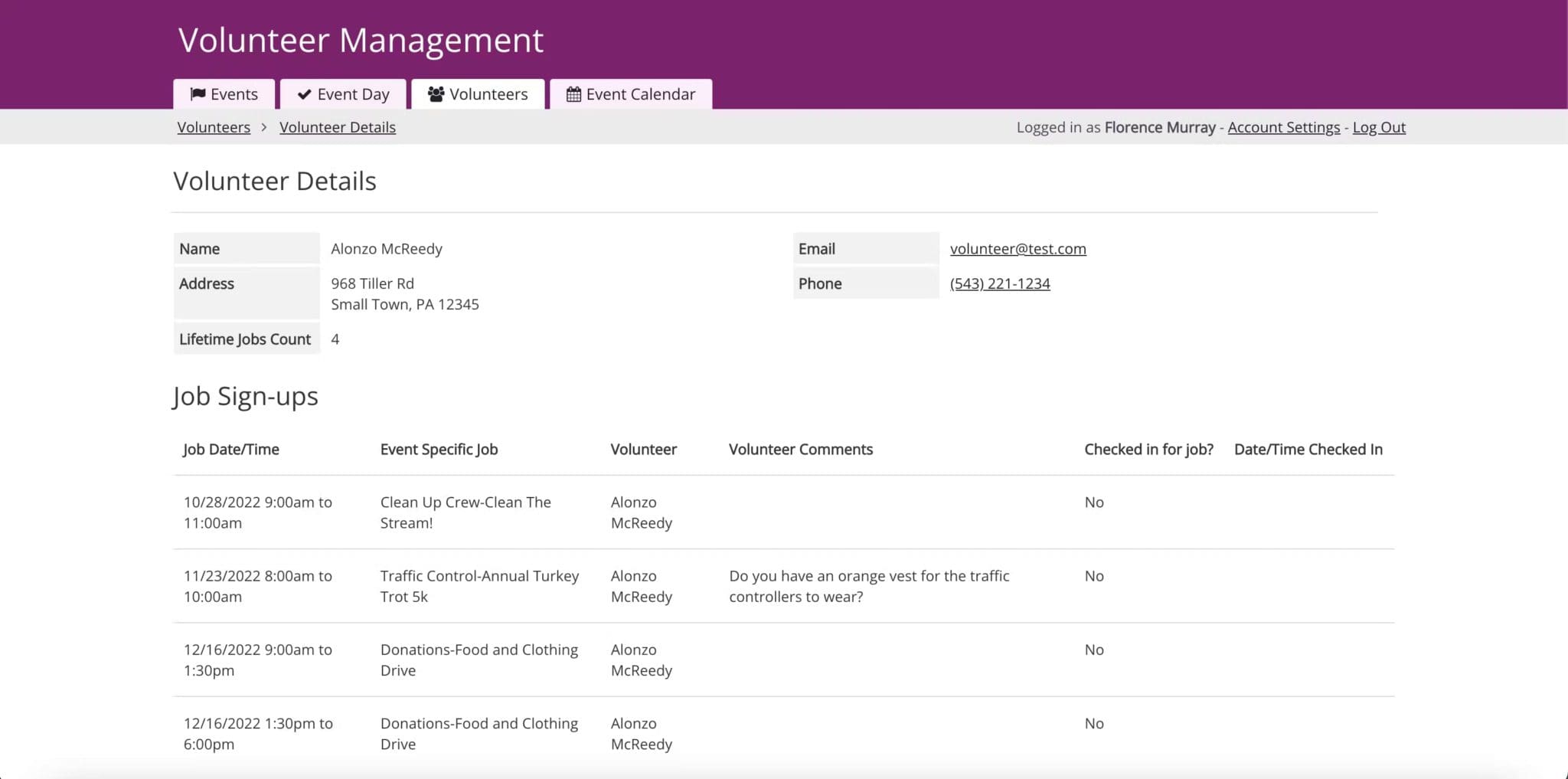Select the Checked in for job column header

pos(1148,449)
